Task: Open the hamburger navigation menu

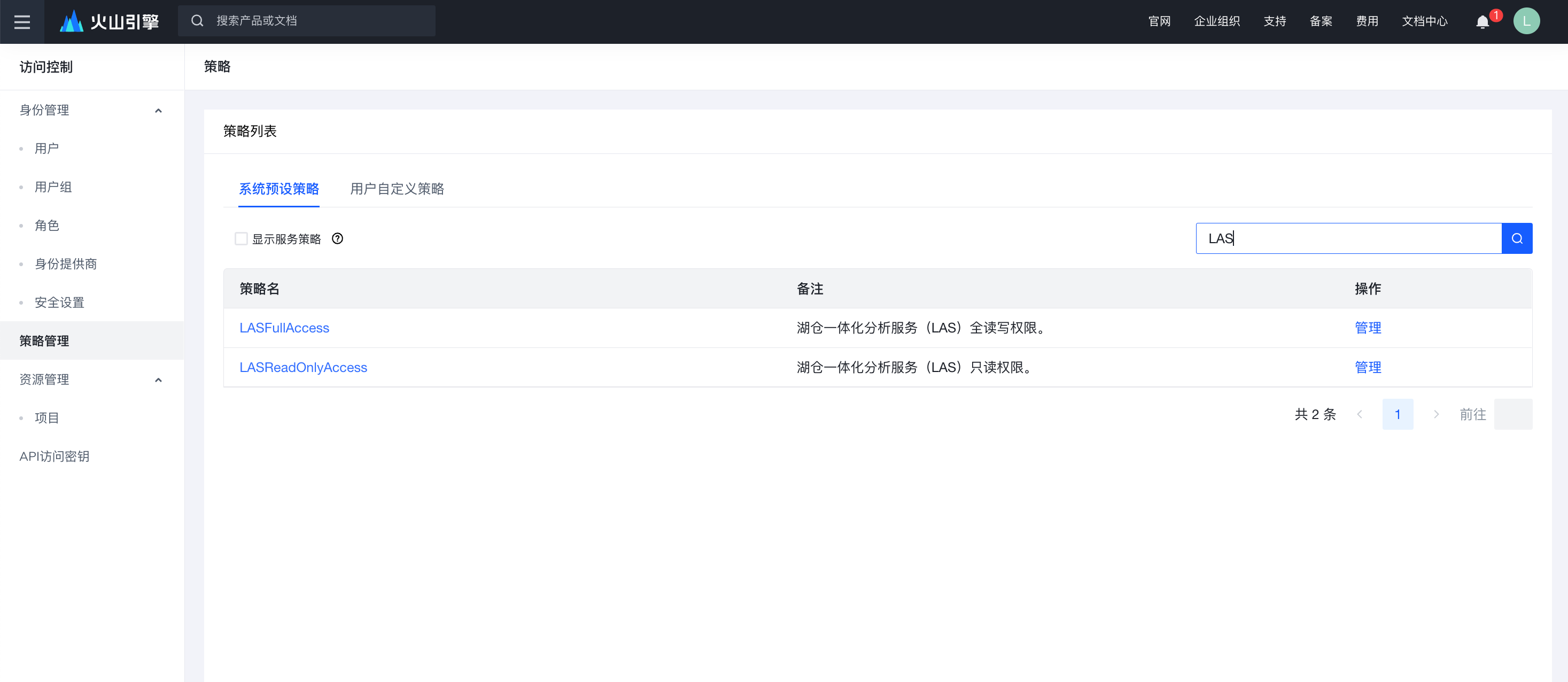Action: 22,22
